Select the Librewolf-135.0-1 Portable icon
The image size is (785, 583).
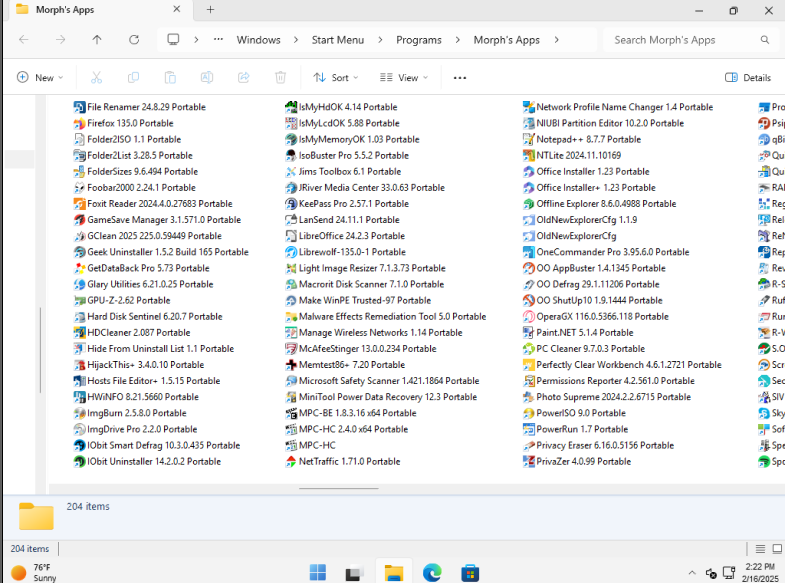click(x=291, y=252)
